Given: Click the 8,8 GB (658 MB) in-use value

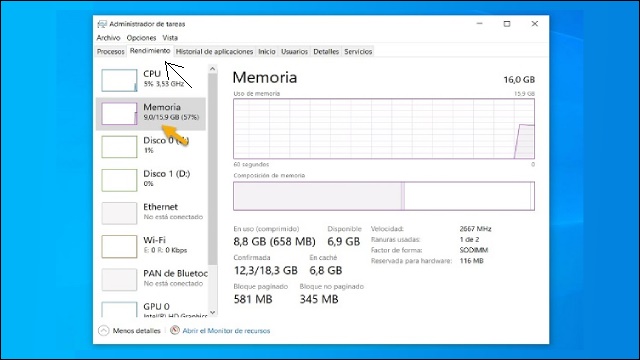Looking at the screenshot, I should coord(274,242).
